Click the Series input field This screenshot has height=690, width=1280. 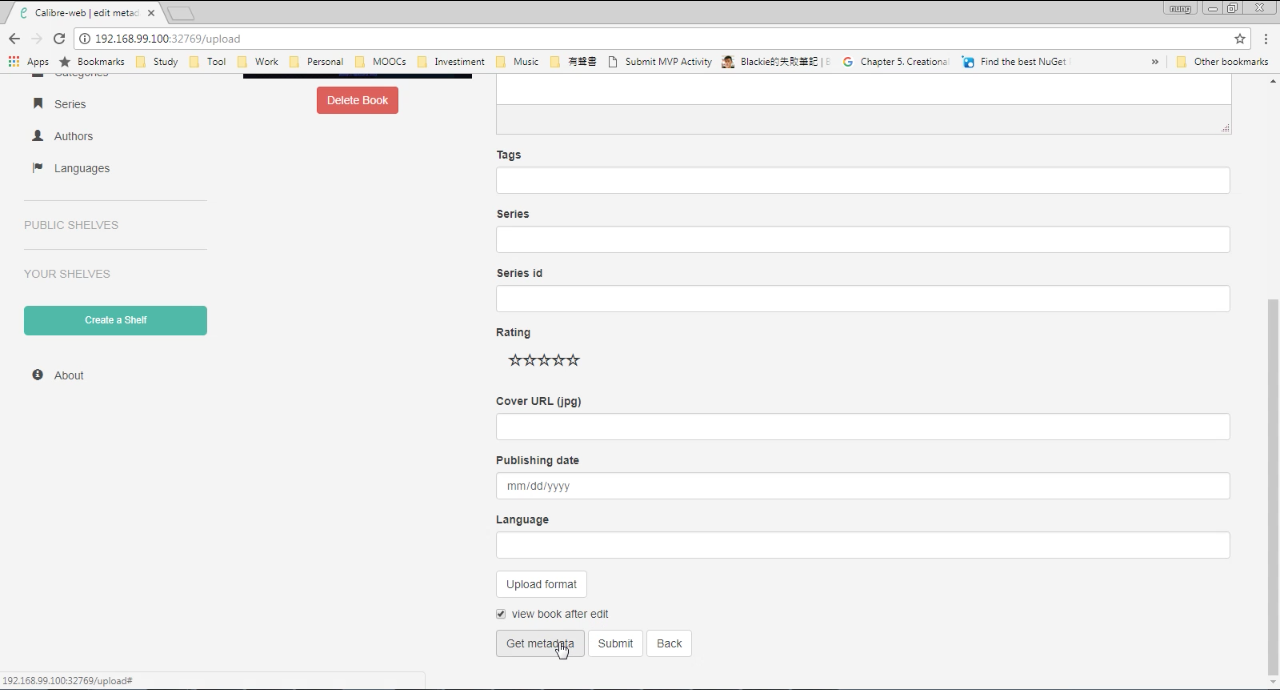tap(863, 239)
